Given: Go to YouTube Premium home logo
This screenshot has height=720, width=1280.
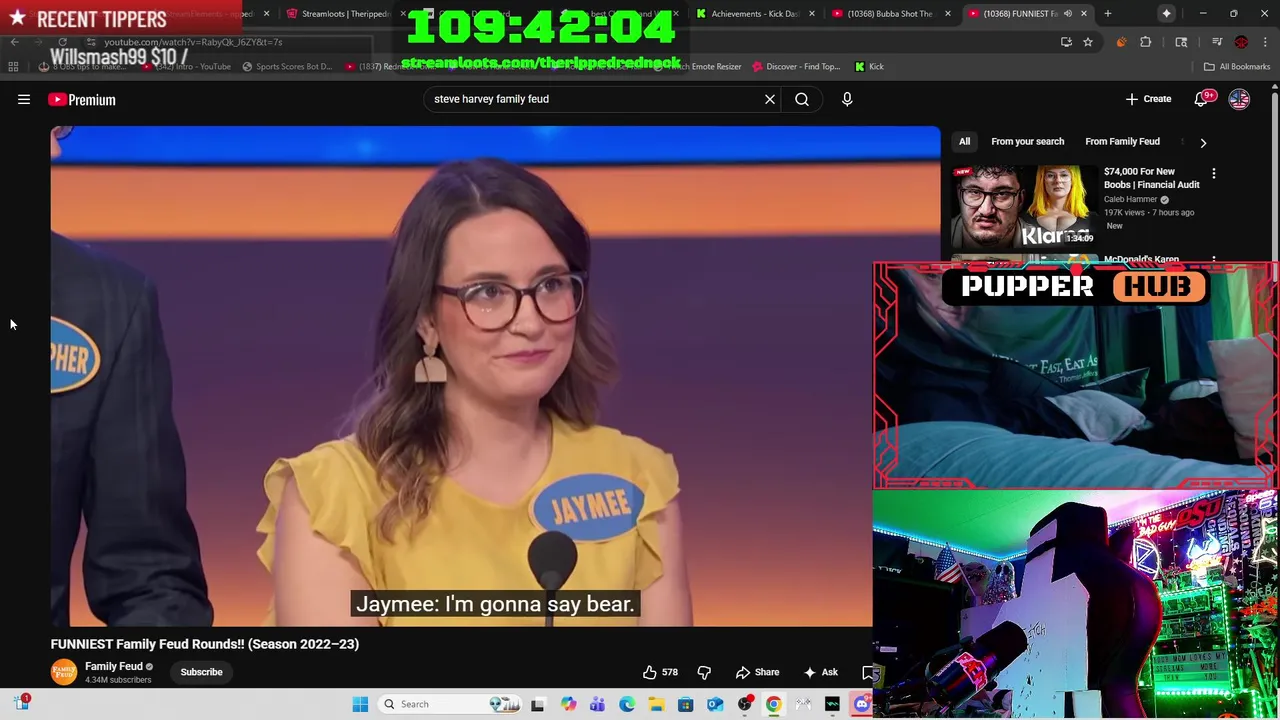Looking at the screenshot, I should click(x=82, y=99).
